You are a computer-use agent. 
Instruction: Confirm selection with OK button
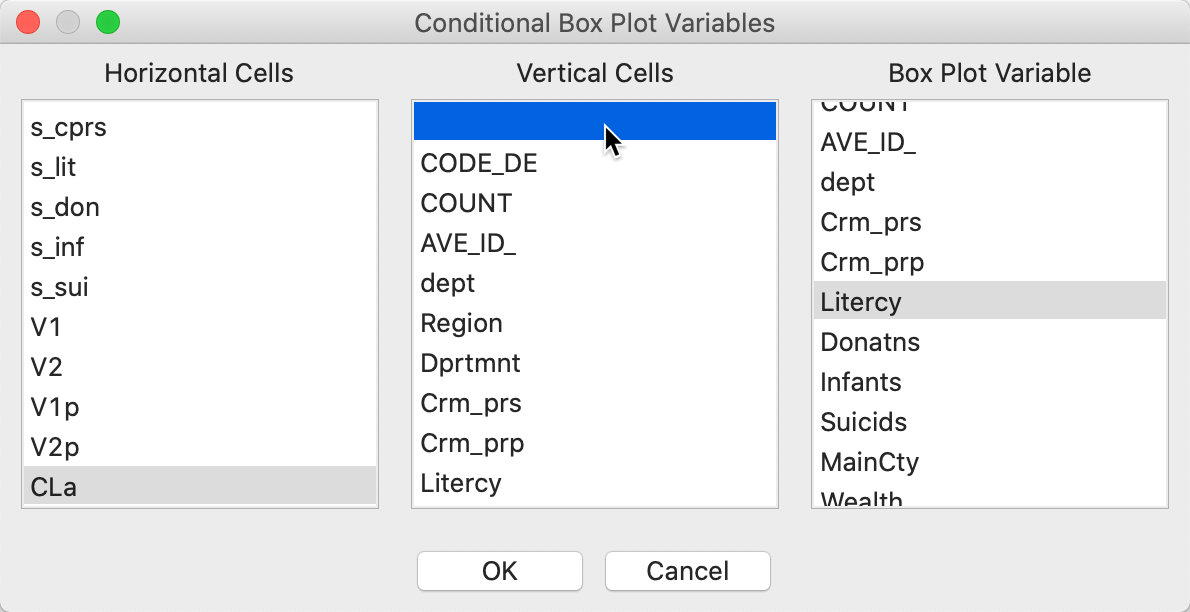(x=499, y=571)
